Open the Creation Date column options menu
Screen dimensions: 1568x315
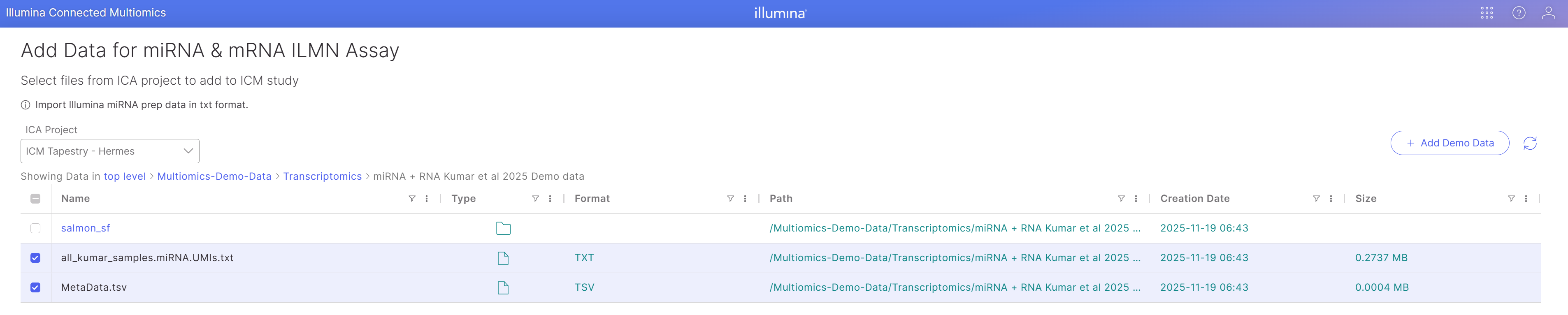click(x=1331, y=199)
